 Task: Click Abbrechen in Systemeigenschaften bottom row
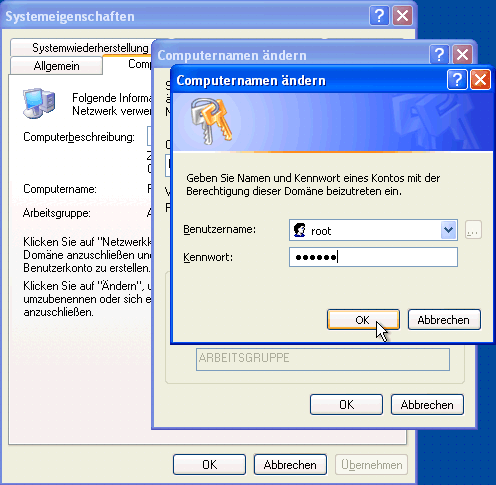click(290, 464)
